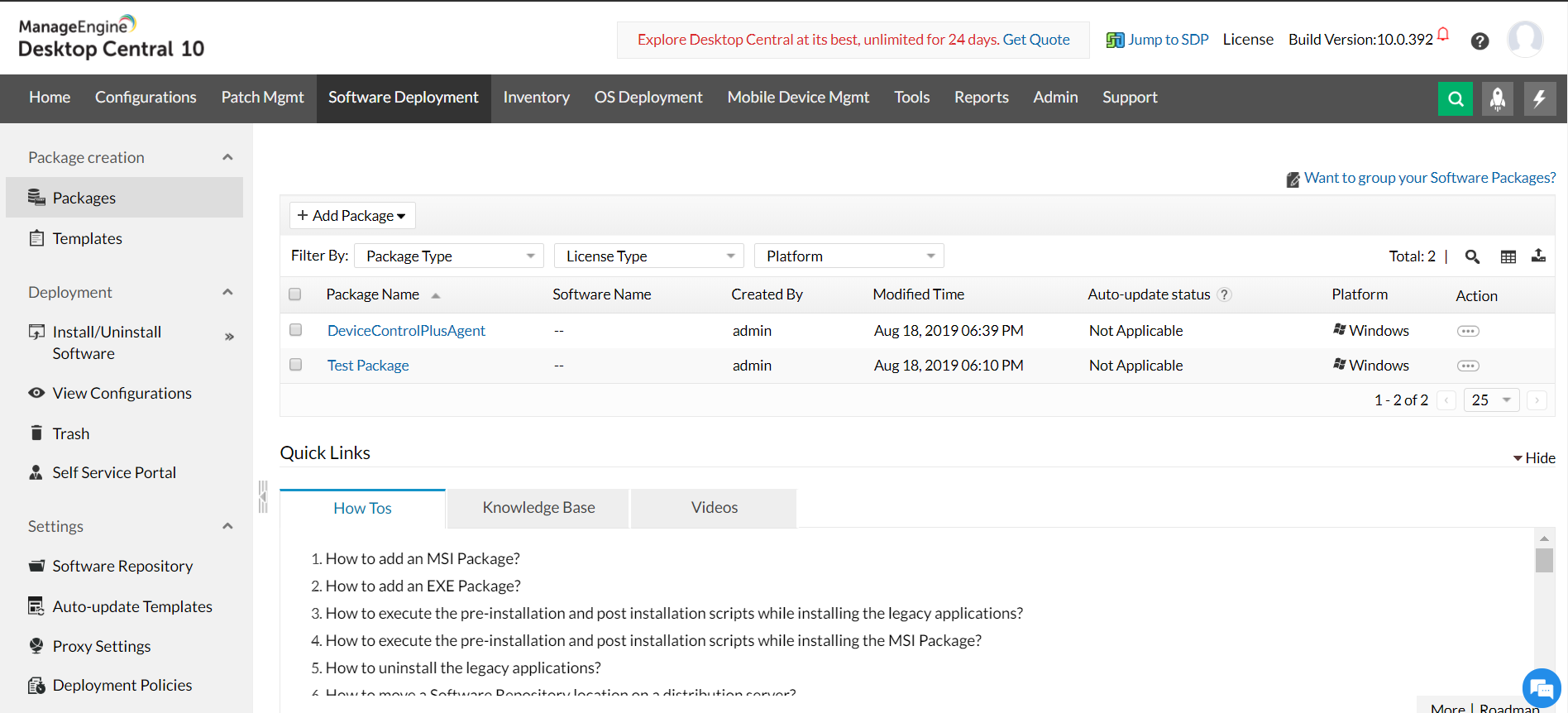Toggle the select-all packages checkbox

pos(295,294)
